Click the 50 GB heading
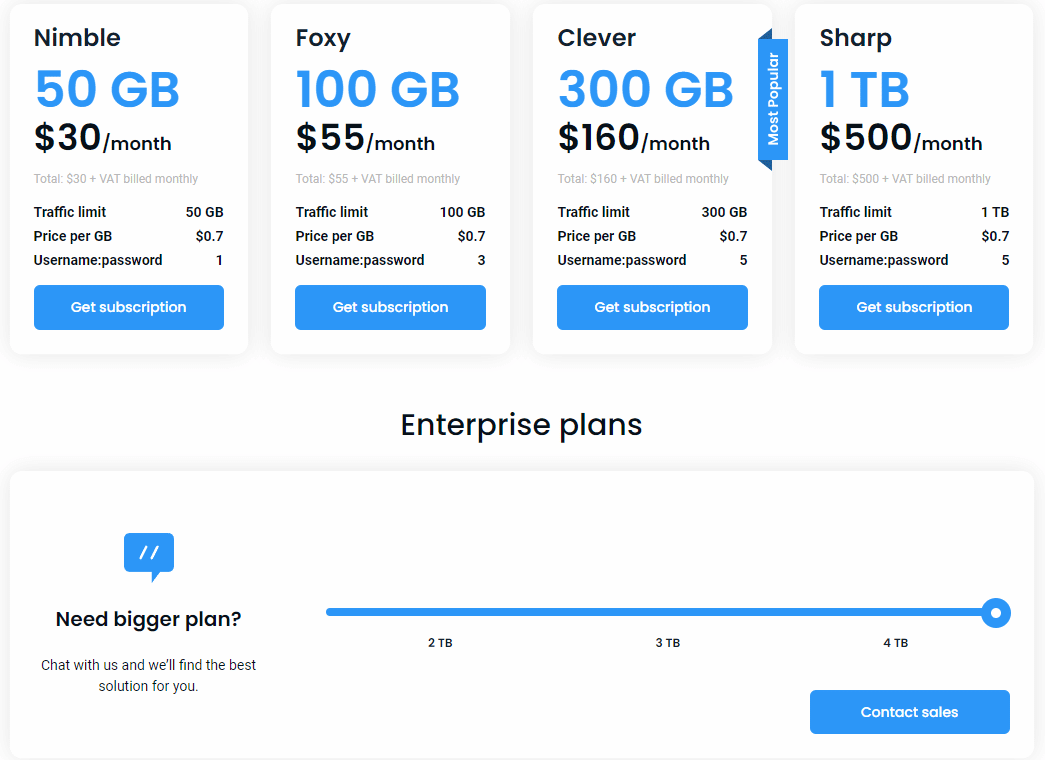 click(106, 89)
